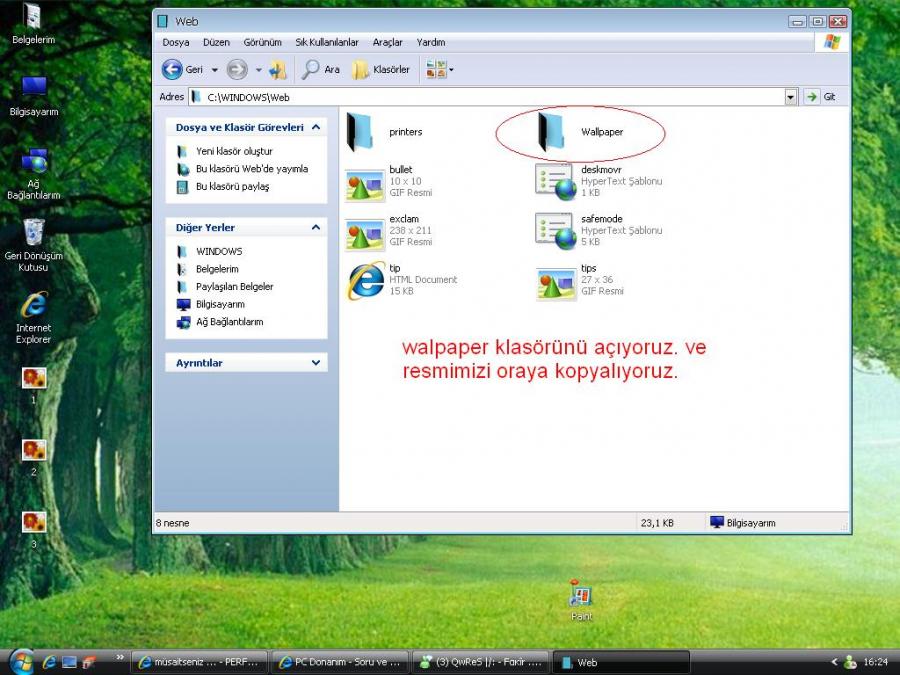Click the Yeni klasör oluştur link
This screenshot has width=900, height=675.
click(234, 151)
